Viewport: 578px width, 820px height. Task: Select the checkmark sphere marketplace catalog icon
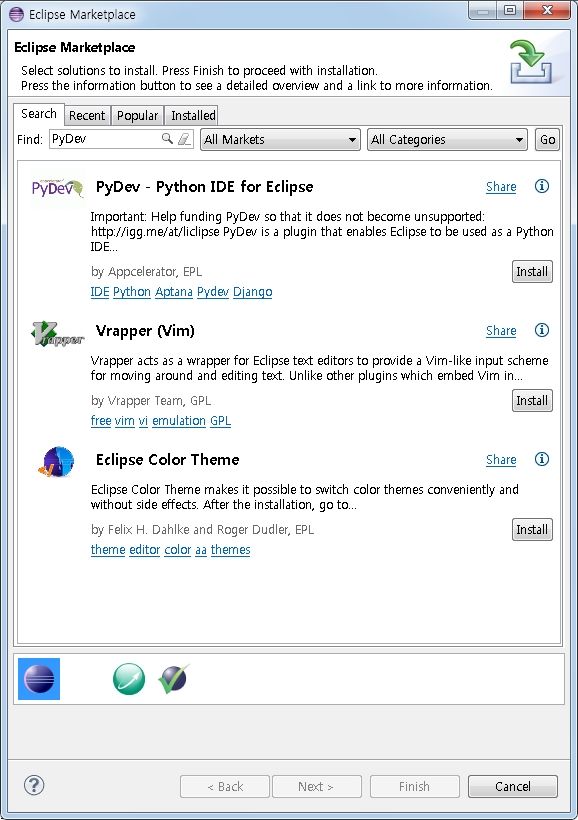click(x=174, y=679)
